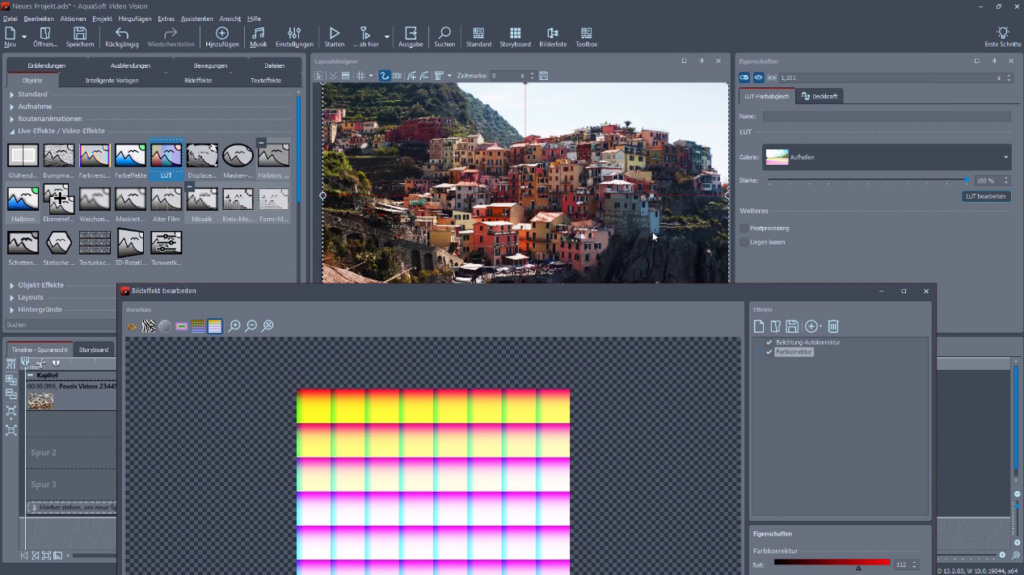Screen dimensions: 1024x575
Task: Click the Mosaik effect icon
Action: pos(202,200)
